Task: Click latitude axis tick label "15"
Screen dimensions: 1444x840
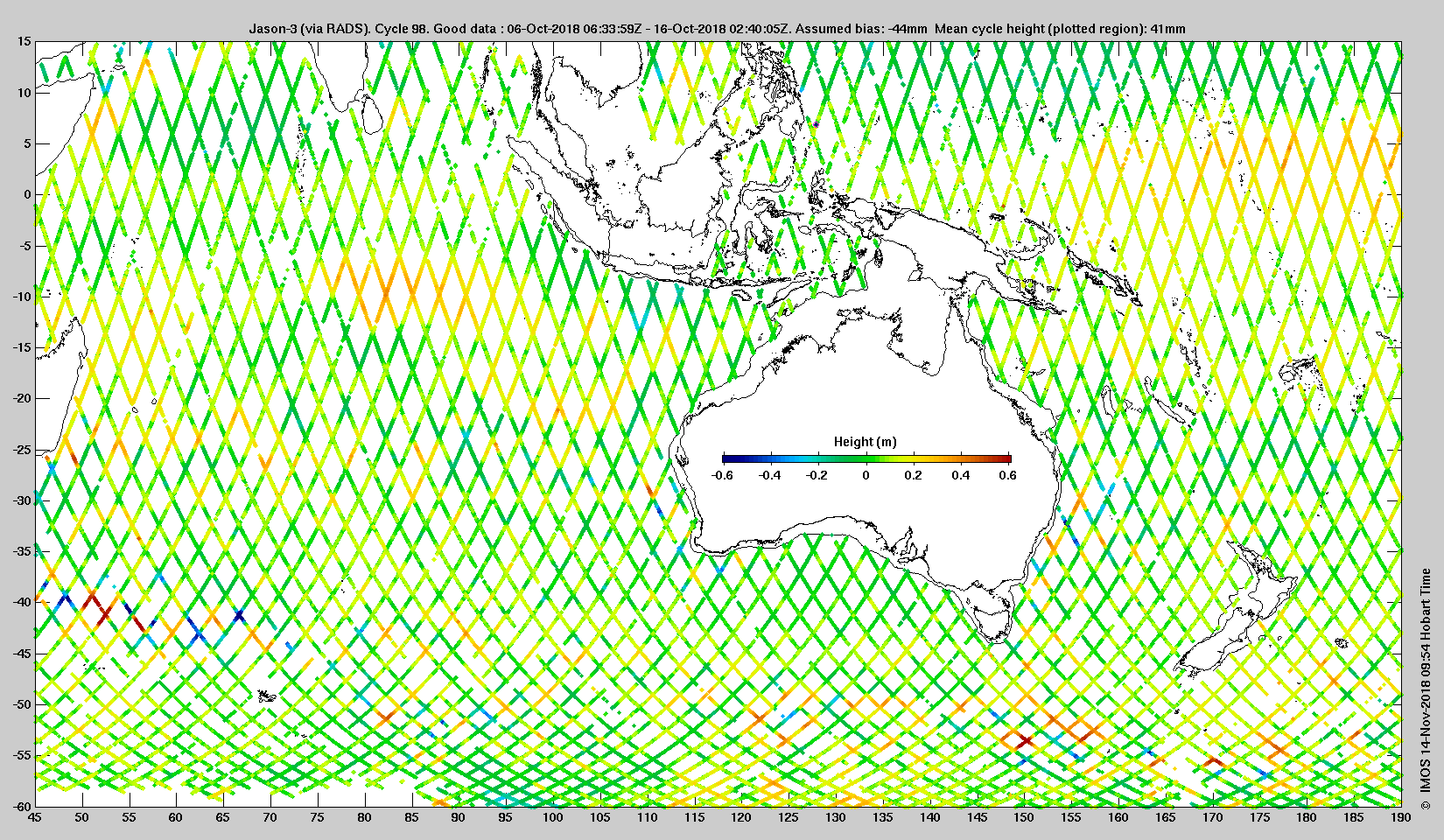Action: coord(24,41)
